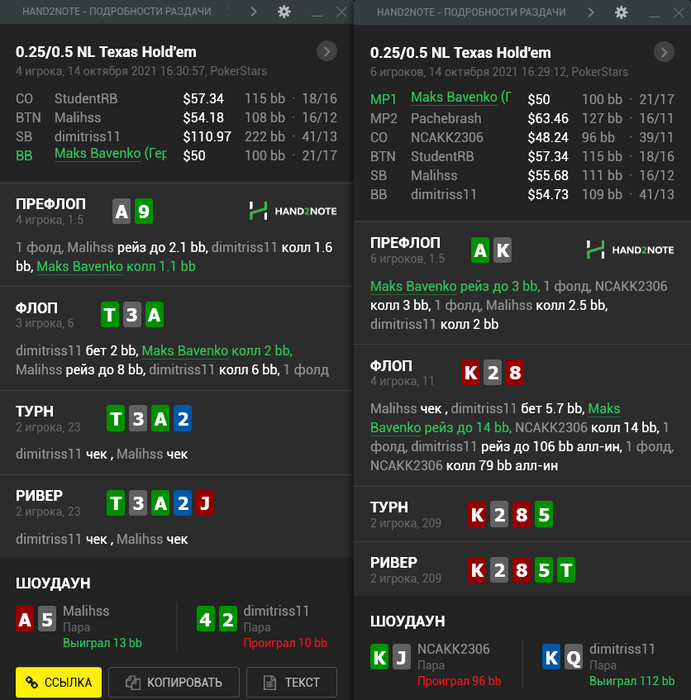Click Maks Bavenko raise link in right flop
691x700 pixels.
pyautogui.click(x=495, y=418)
